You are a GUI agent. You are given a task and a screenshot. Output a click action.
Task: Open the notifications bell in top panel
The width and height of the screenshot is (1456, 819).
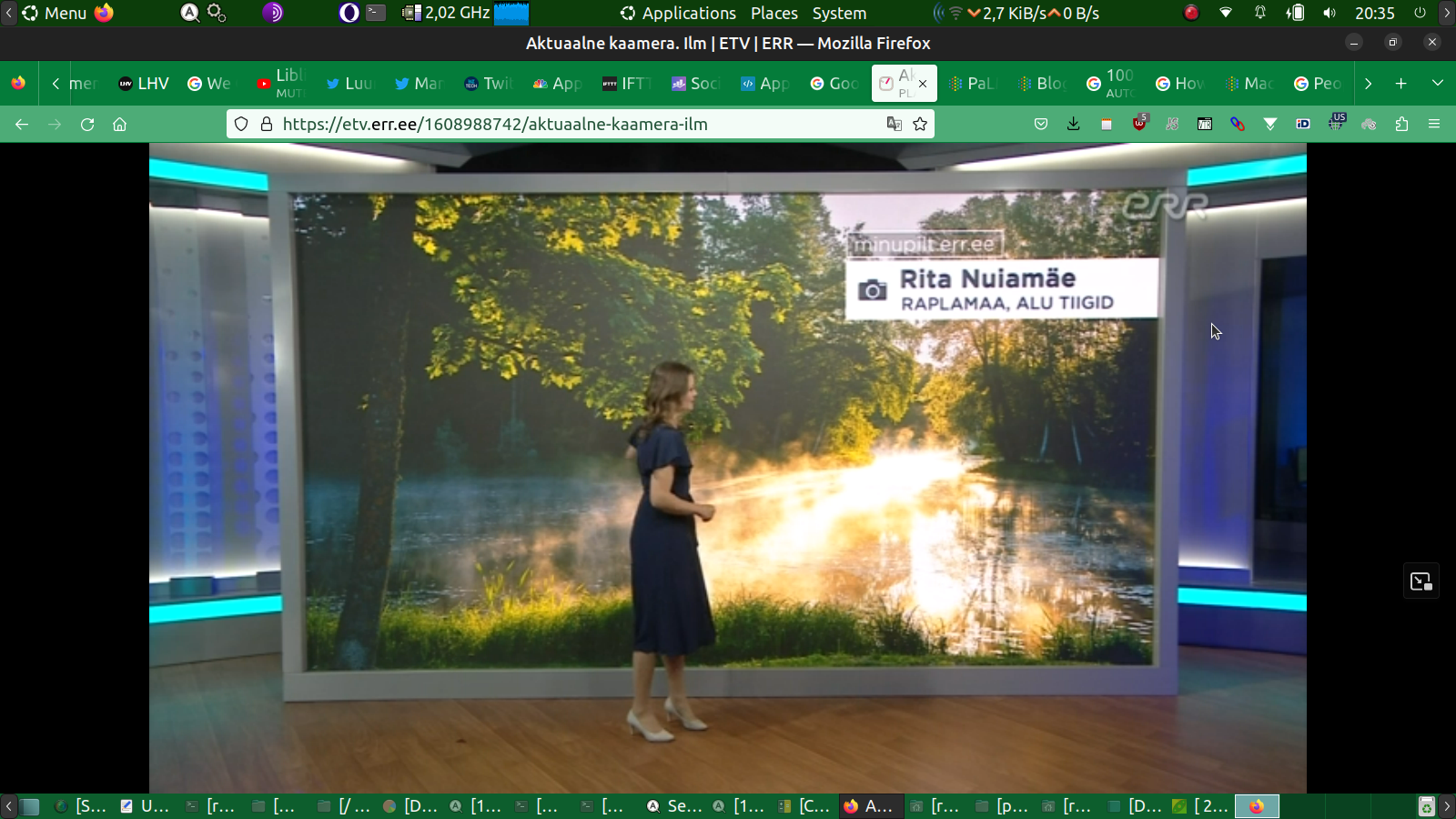click(1260, 13)
